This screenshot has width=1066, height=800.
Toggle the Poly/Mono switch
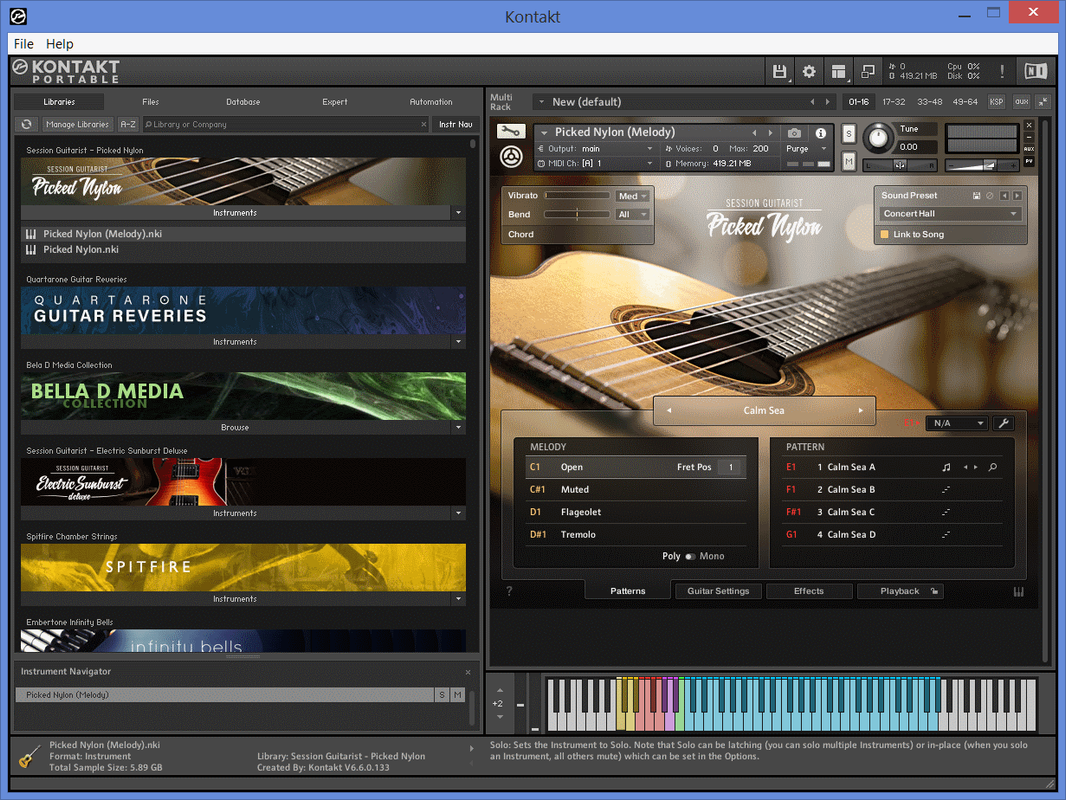pyautogui.click(x=690, y=557)
